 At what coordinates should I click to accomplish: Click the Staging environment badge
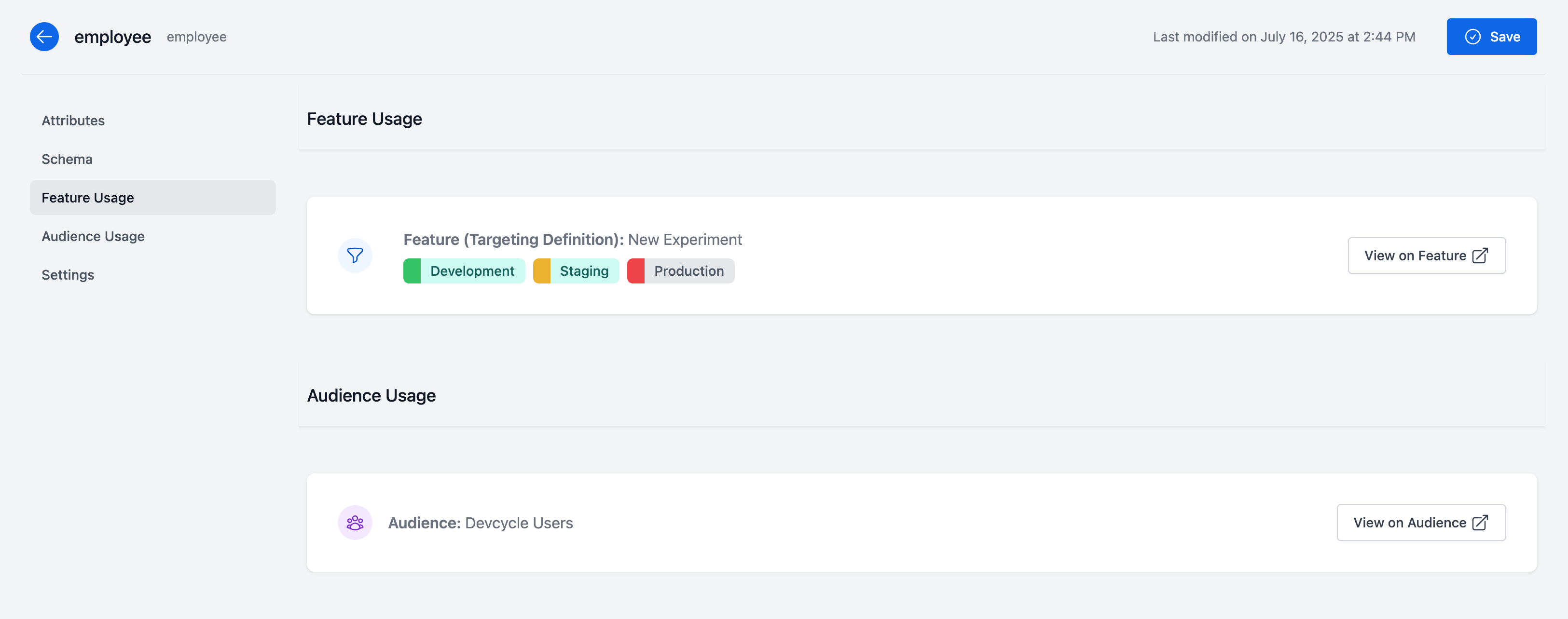coord(576,270)
